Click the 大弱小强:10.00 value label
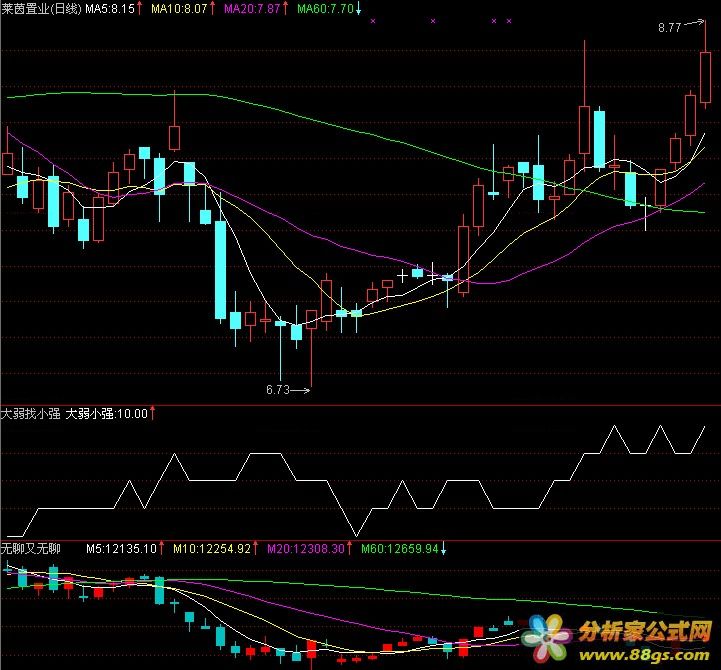Screen dimensions: 721x670 tap(107, 413)
